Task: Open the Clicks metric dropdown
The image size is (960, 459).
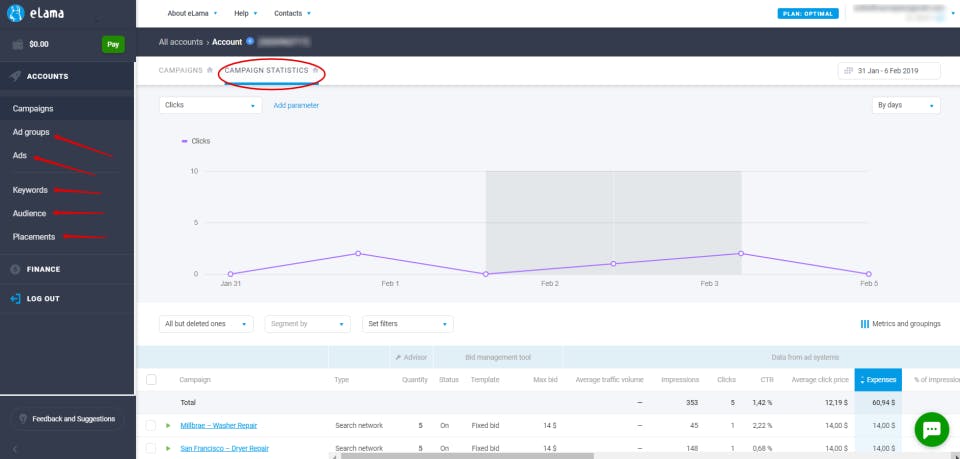Action: point(210,105)
